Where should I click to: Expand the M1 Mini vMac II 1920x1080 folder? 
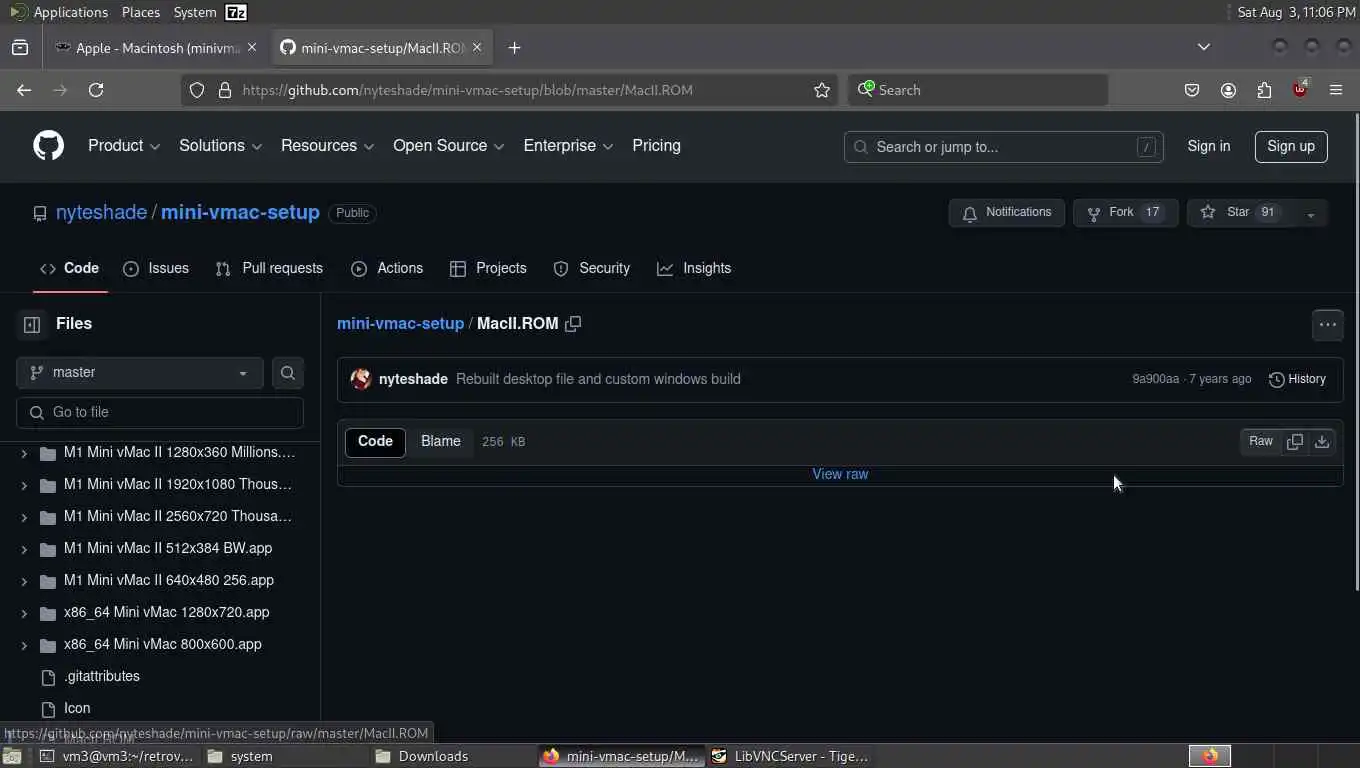[24, 485]
